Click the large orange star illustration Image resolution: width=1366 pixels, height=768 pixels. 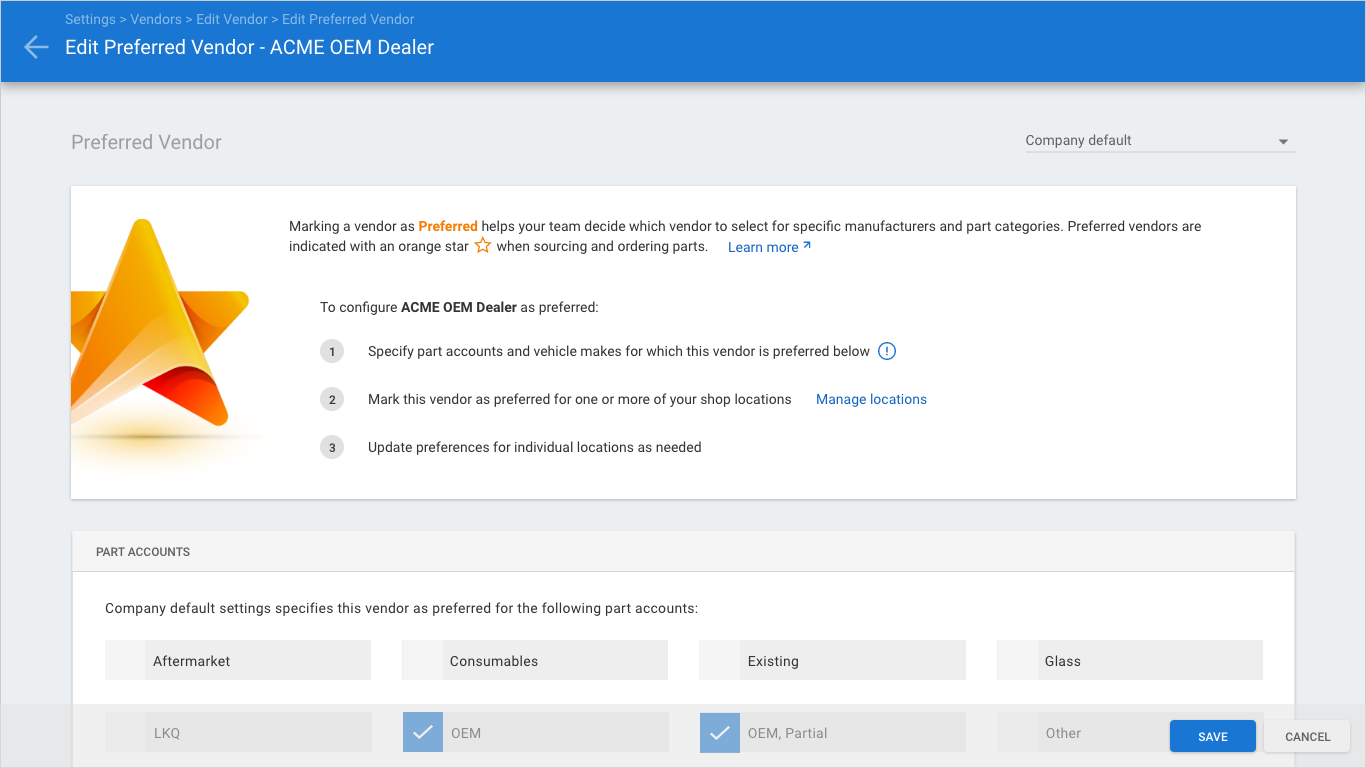(x=160, y=325)
